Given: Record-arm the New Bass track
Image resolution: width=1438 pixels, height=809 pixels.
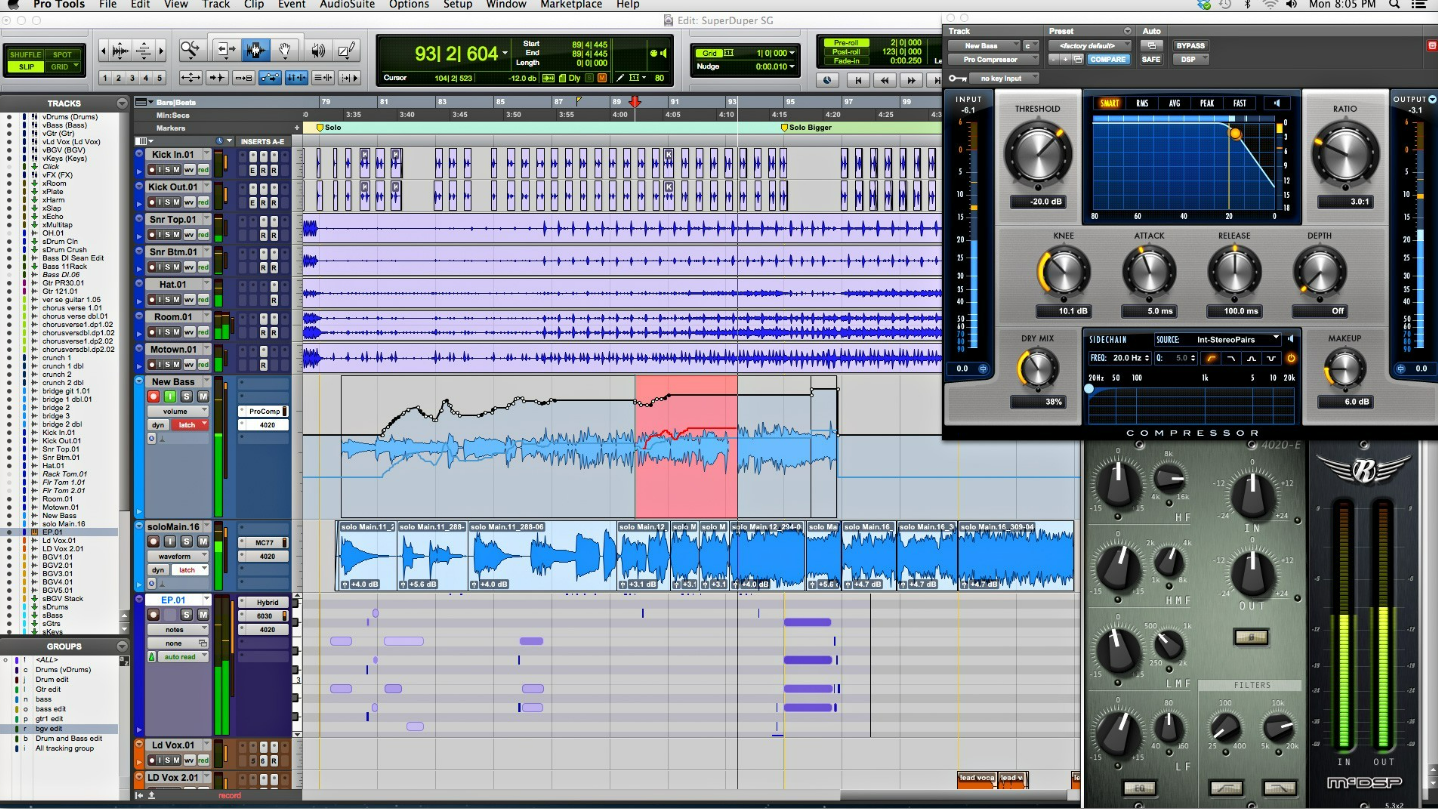Looking at the screenshot, I should tap(153, 396).
